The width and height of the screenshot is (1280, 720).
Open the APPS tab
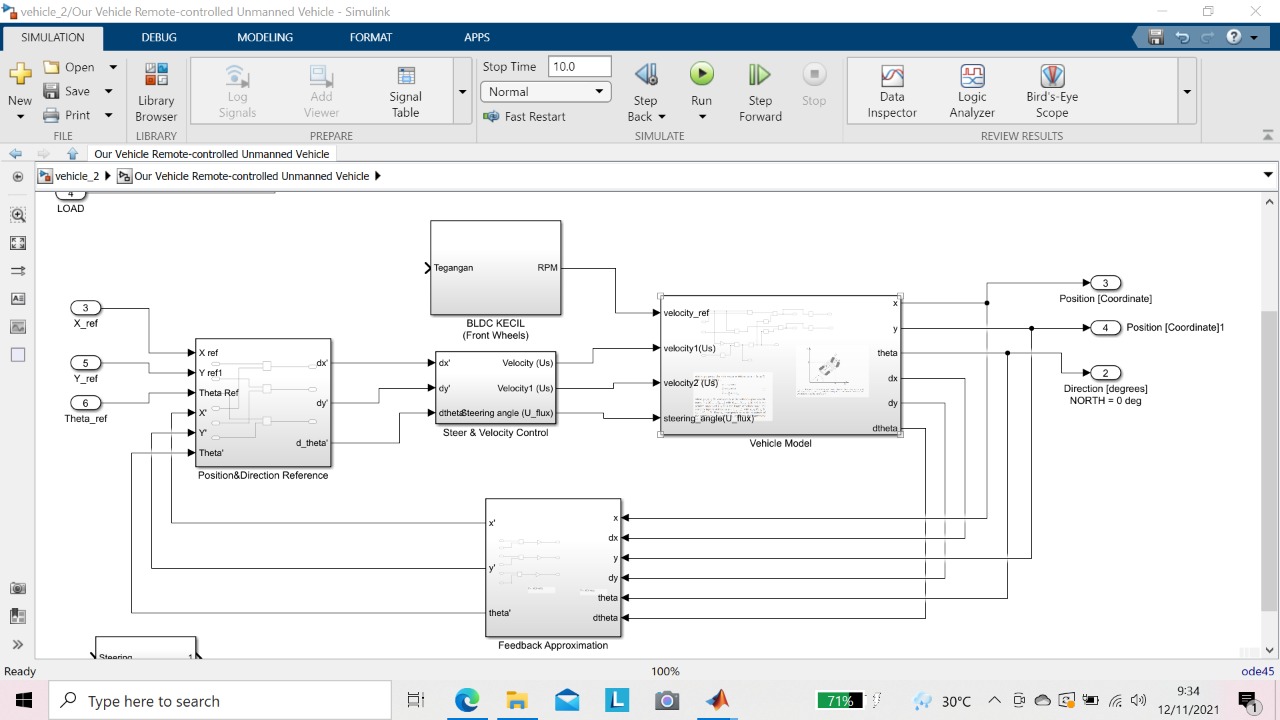pyautogui.click(x=477, y=37)
